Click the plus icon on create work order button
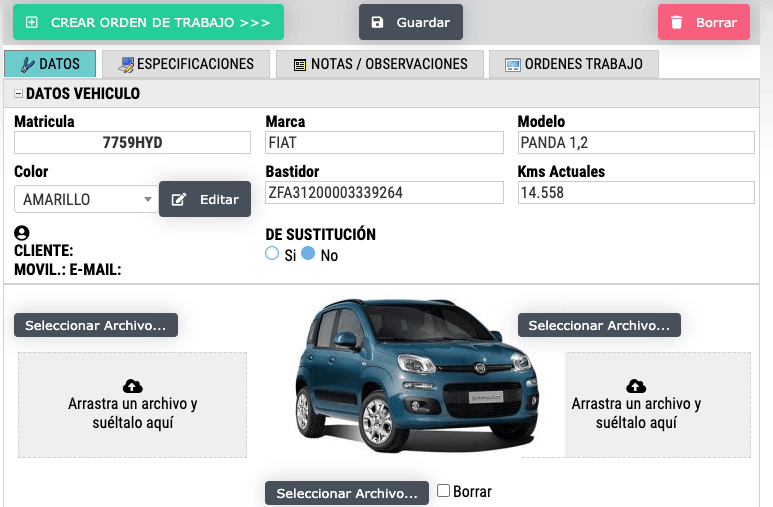Viewport: 773px width, 507px height. point(32,22)
